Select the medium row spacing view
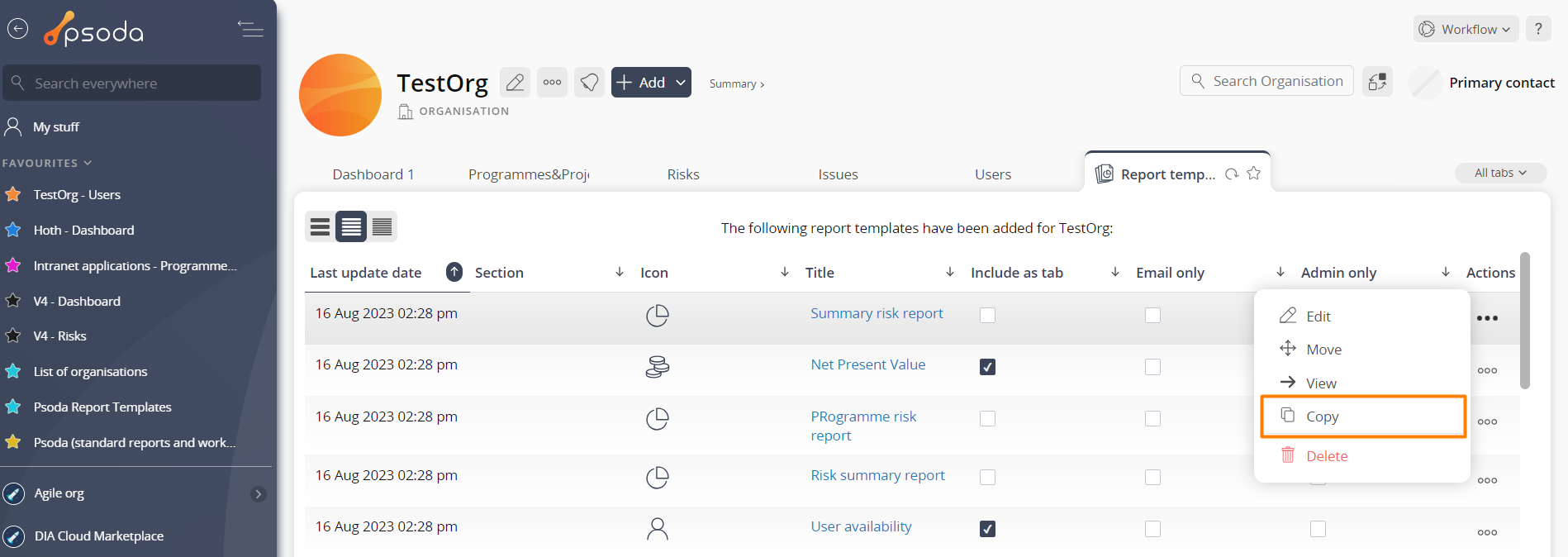1568x557 pixels. point(351,226)
